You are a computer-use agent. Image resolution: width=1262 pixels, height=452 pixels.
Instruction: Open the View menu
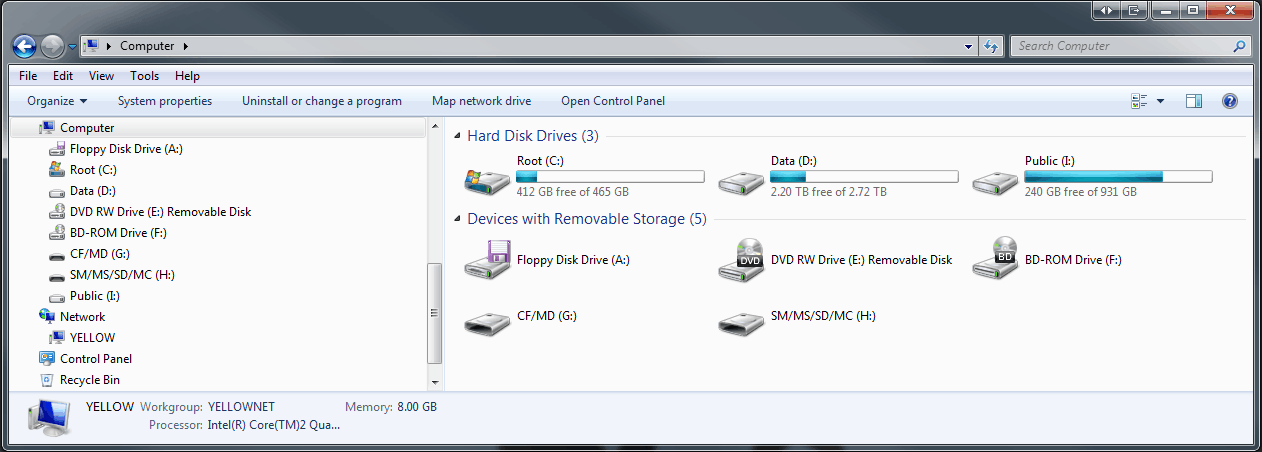tap(101, 76)
